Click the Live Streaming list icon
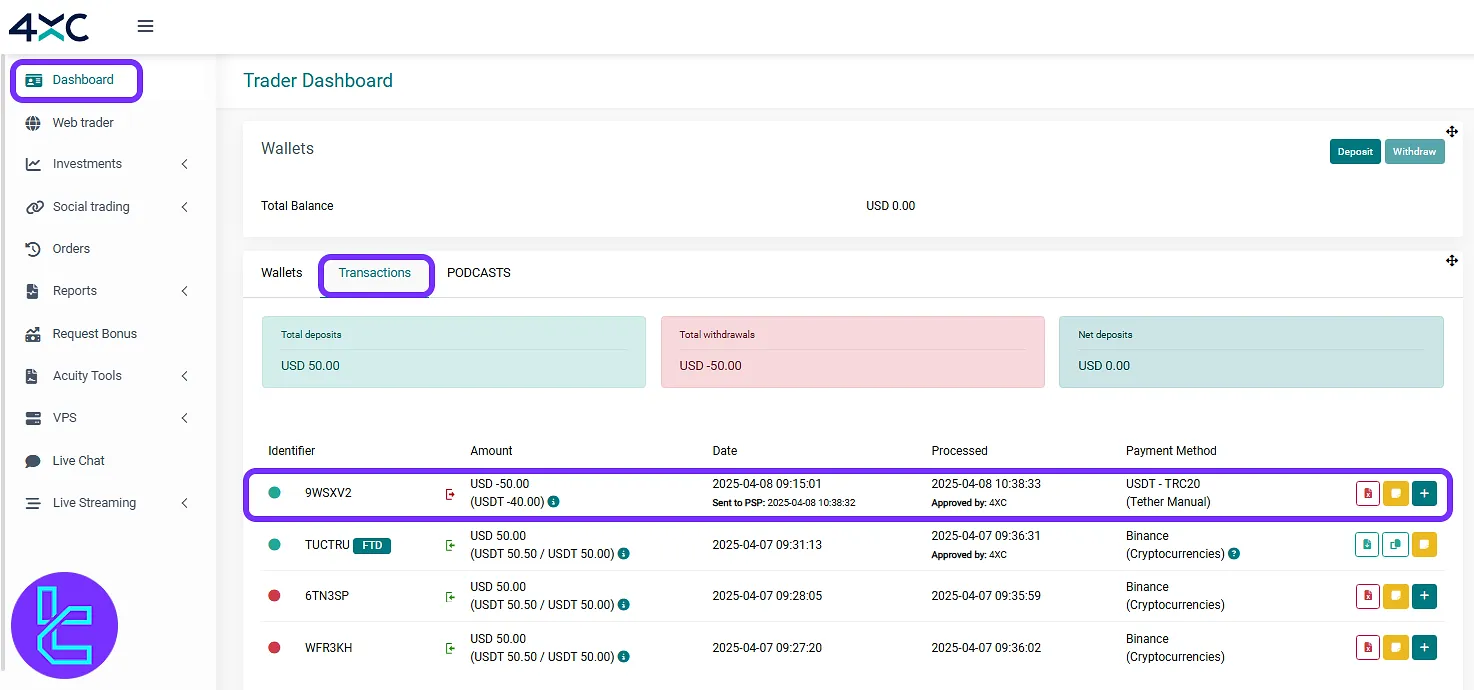Viewport: 1474px width, 690px height. (34, 503)
